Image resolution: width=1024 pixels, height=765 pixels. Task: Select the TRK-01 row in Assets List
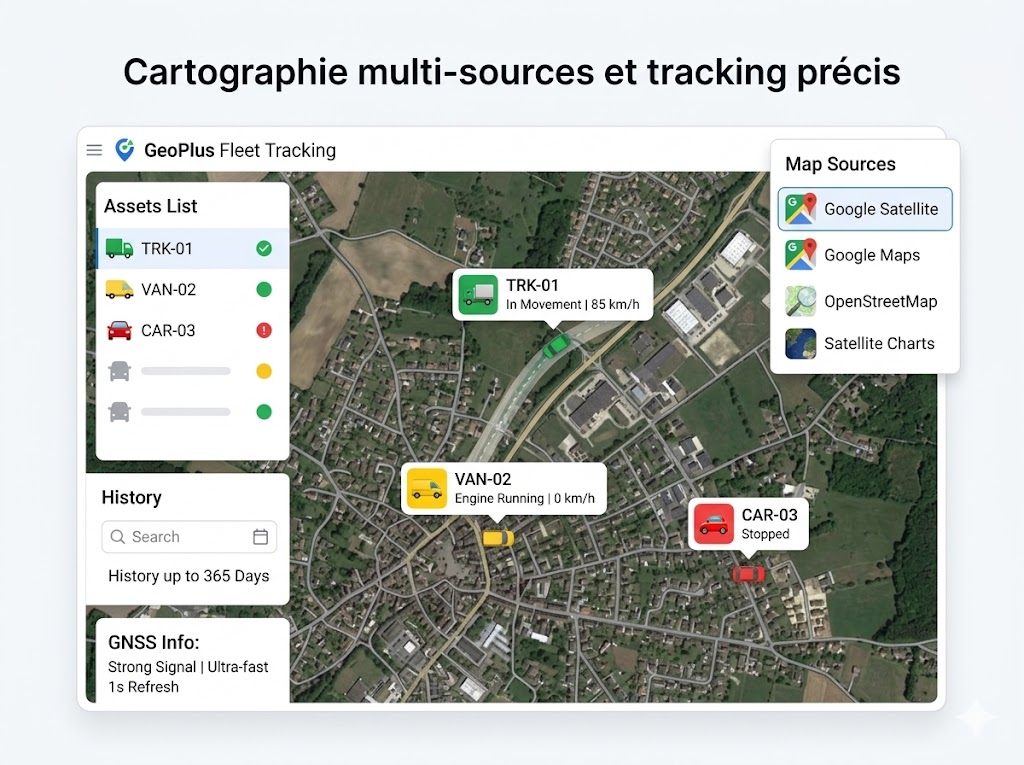point(193,248)
